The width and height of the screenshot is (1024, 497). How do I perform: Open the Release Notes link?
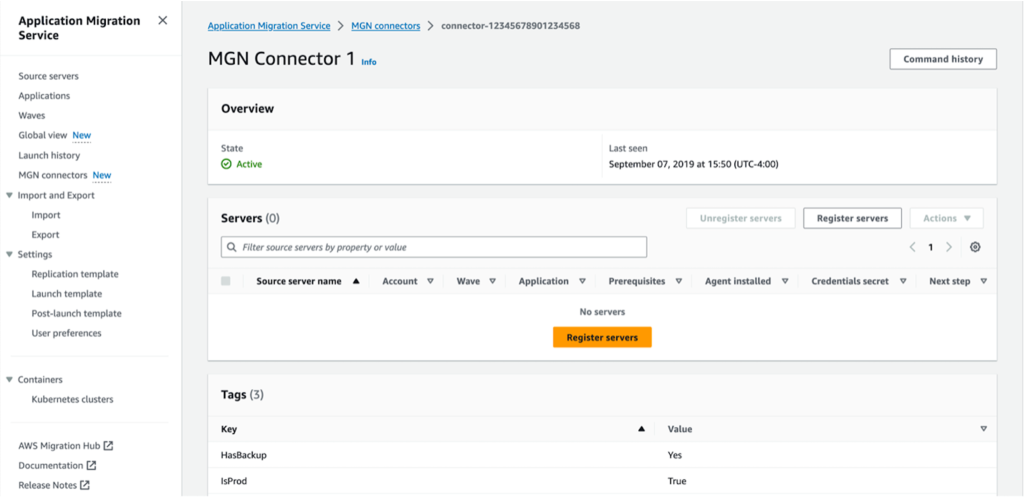(x=48, y=485)
